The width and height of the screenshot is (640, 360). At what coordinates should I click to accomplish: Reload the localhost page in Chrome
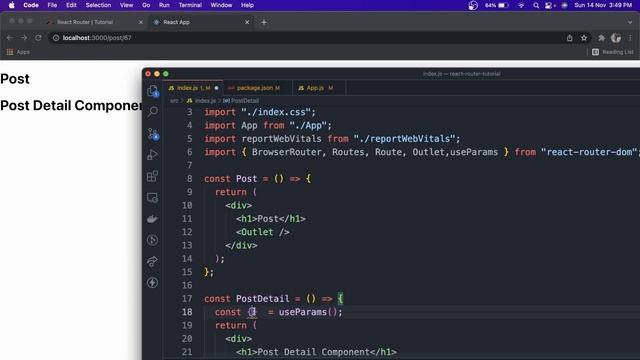[38, 38]
